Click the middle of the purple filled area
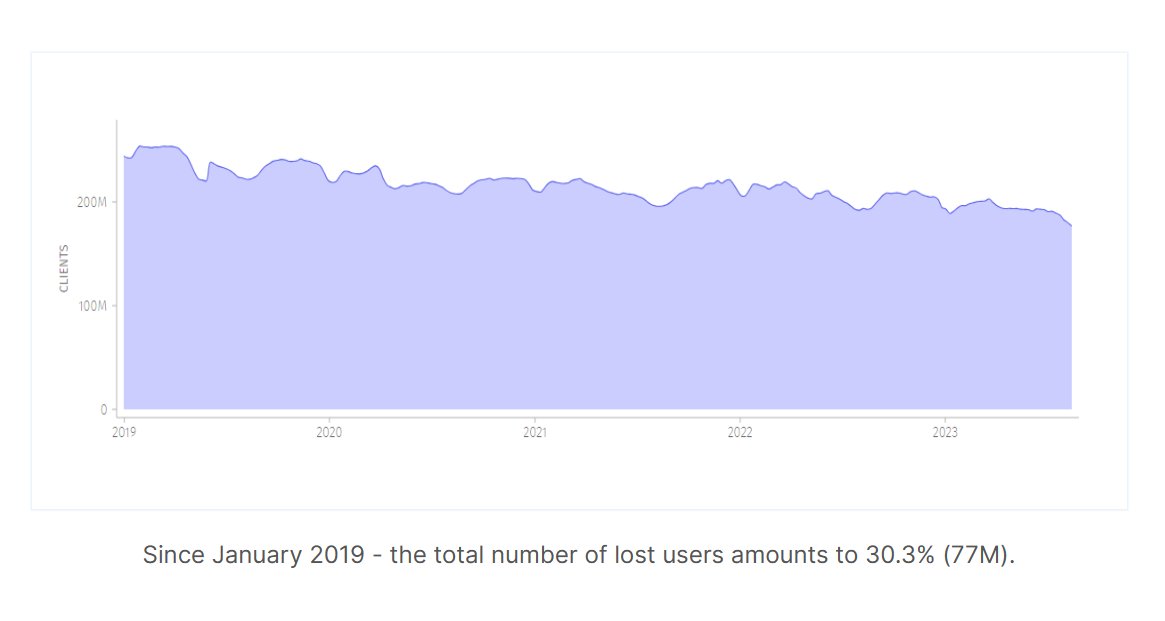The width and height of the screenshot is (1165, 621). tap(597, 310)
